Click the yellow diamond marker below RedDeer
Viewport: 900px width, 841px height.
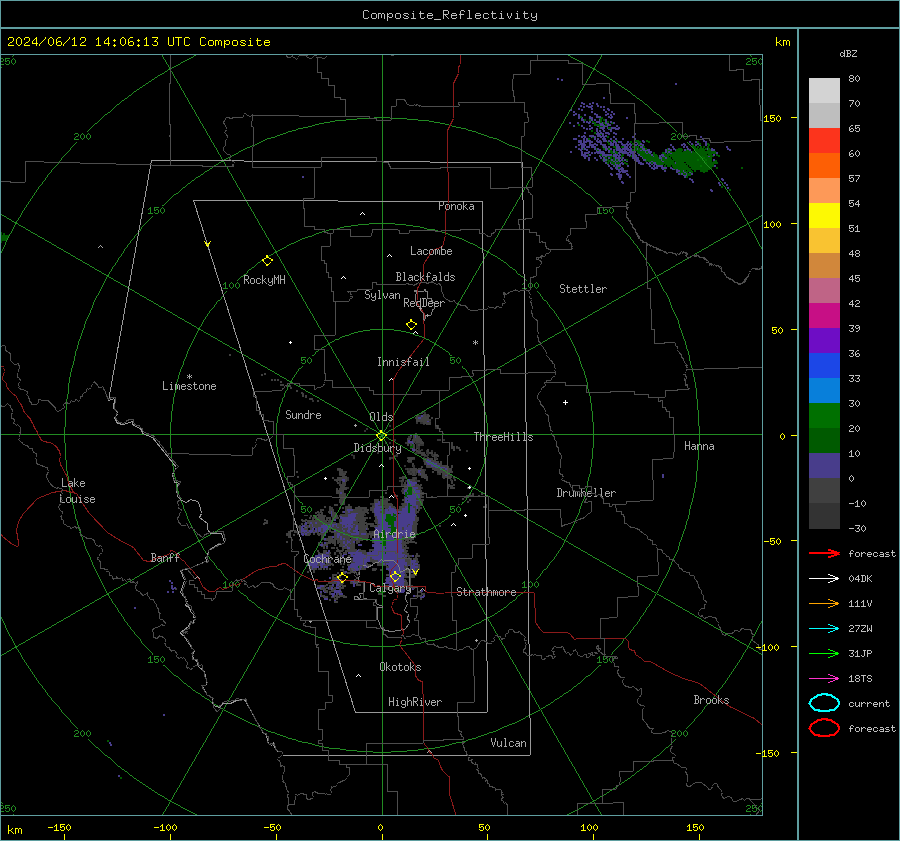411,325
